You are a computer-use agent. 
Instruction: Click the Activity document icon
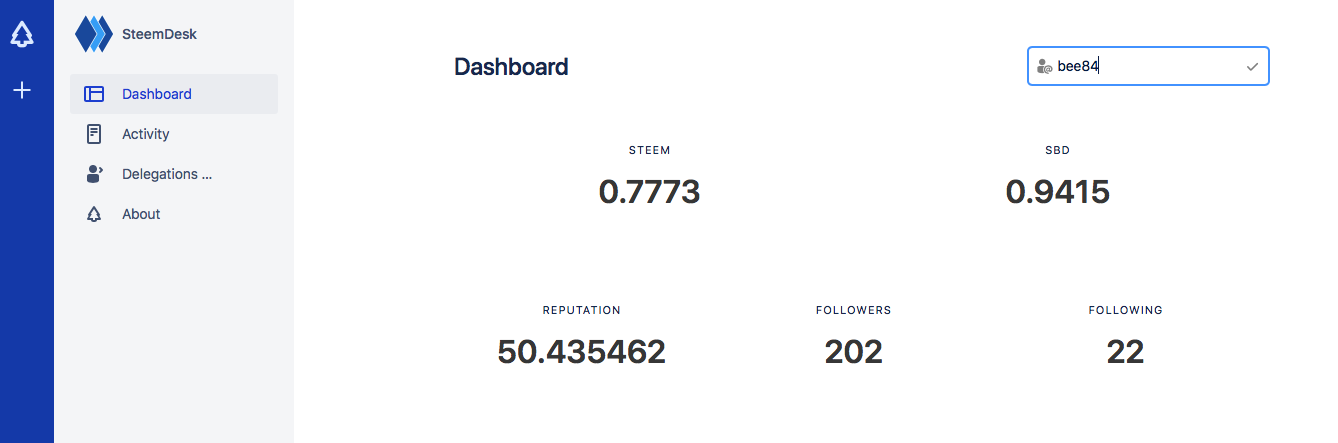[94, 134]
